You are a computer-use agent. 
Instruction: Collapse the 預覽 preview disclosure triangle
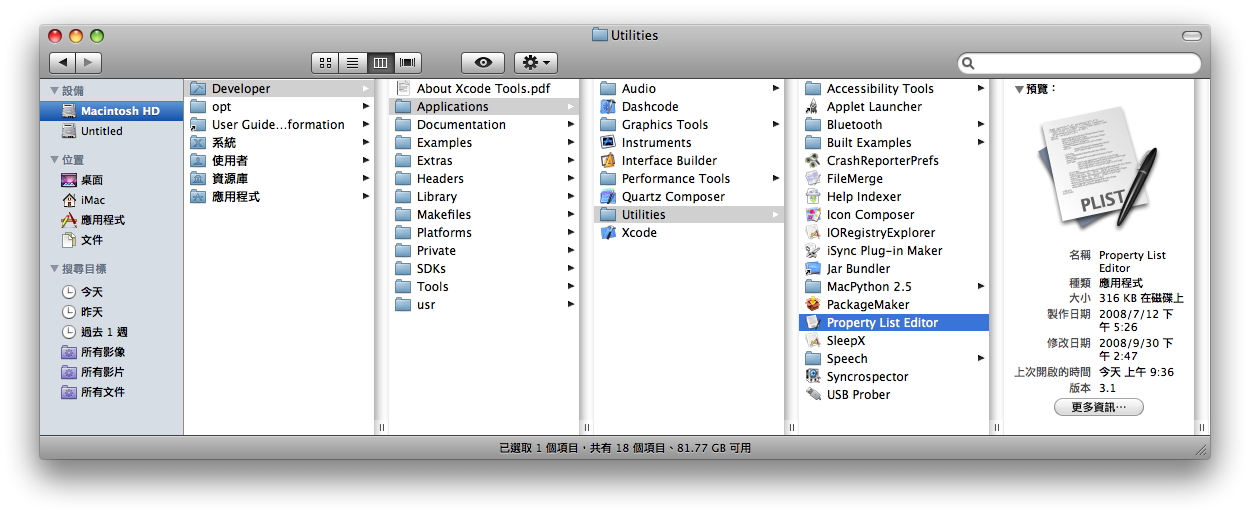pyautogui.click(x=1019, y=89)
